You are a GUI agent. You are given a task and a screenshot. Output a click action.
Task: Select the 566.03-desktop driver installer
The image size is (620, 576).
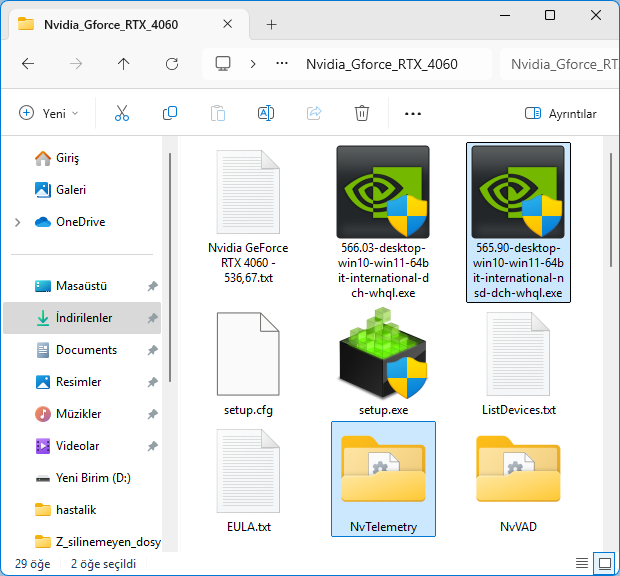pyautogui.click(x=383, y=222)
